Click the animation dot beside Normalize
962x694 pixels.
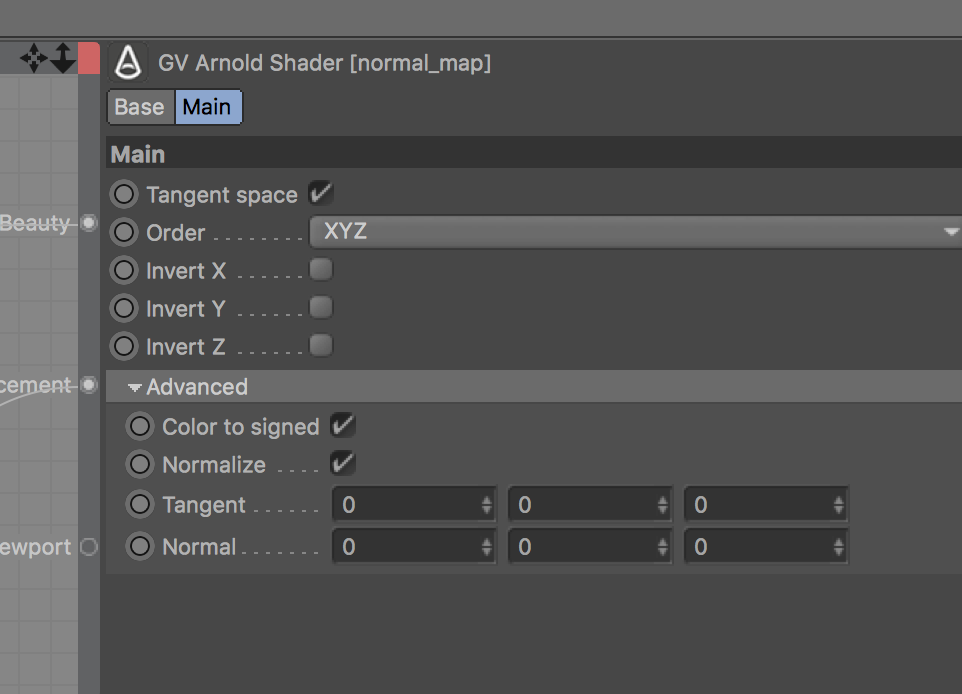[x=140, y=464]
